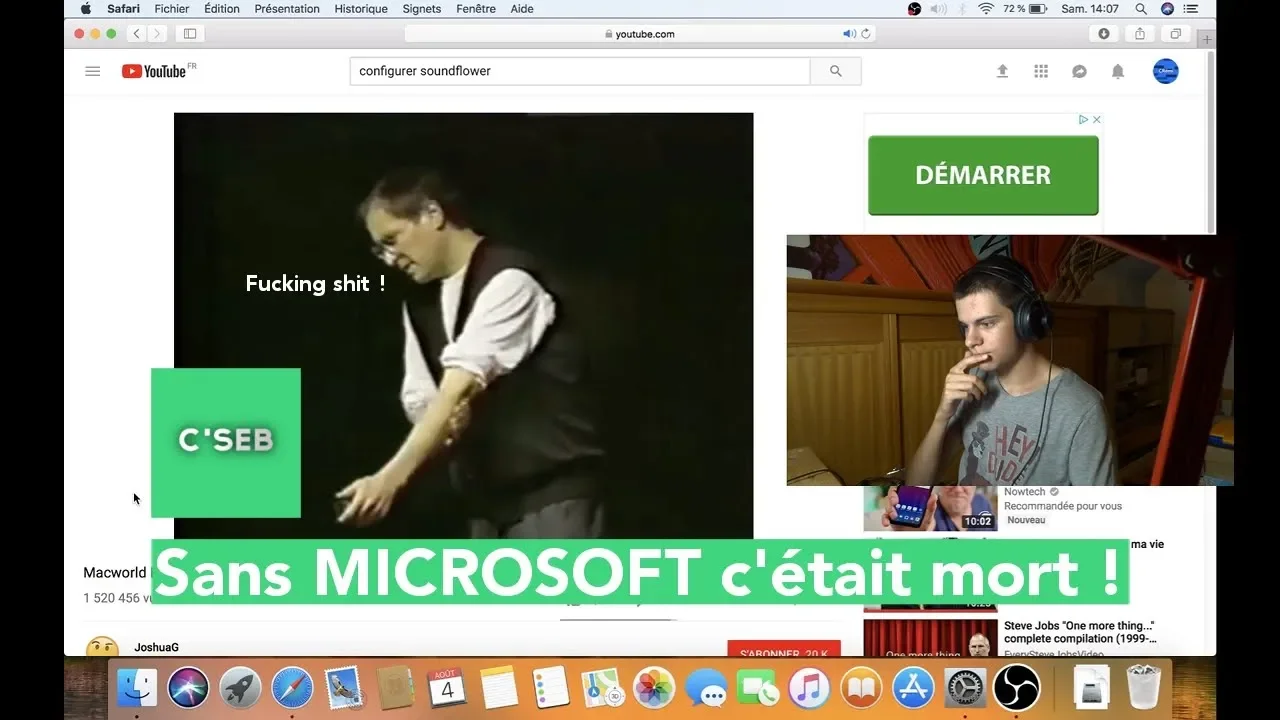
Task: Open Calendar showing 4 in Dock
Action: tap(447, 687)
